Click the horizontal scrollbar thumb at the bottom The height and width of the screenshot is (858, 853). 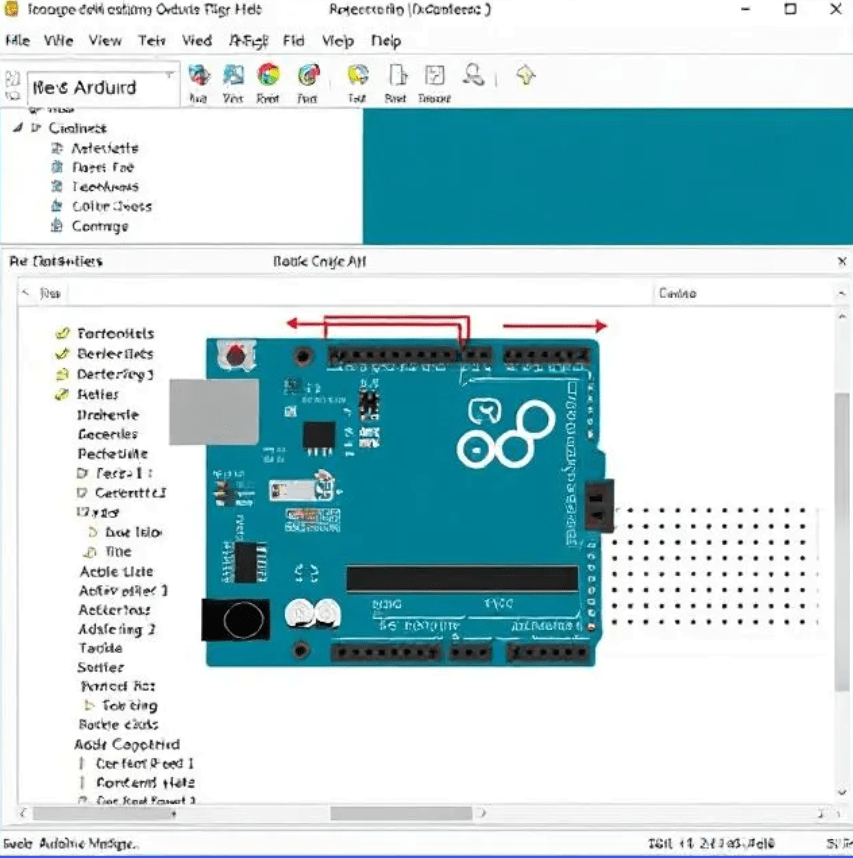[x=400, y=813]
